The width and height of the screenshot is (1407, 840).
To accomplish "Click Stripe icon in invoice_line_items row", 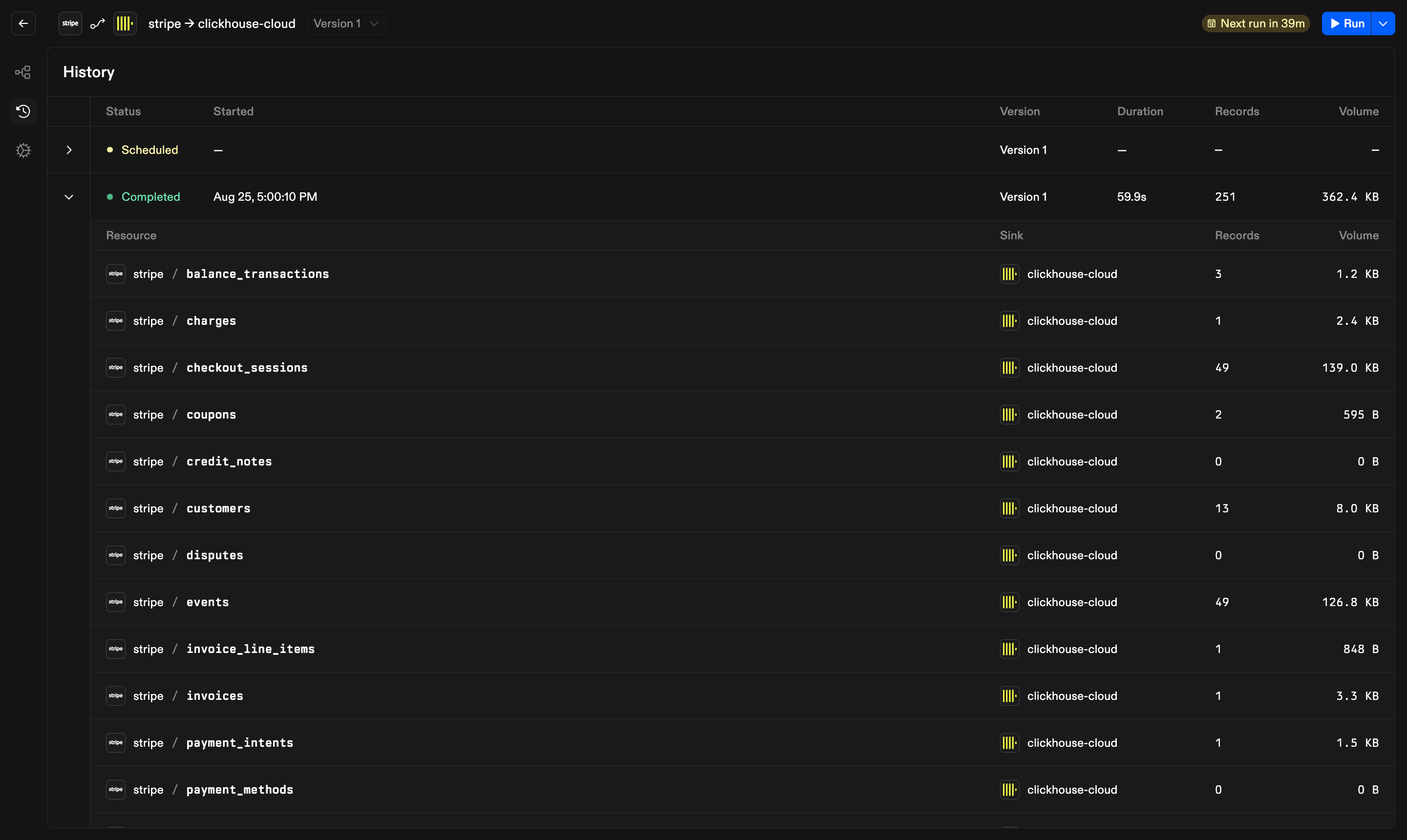I will (115, 649).
